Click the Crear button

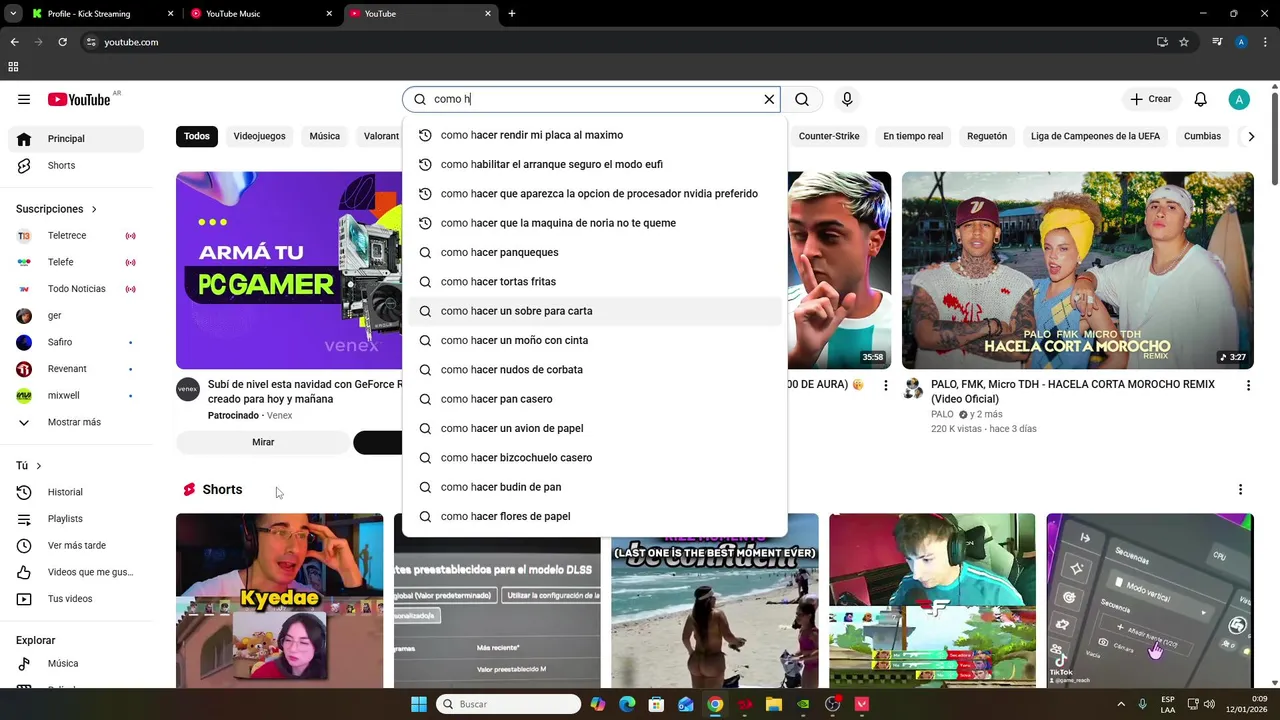(x=1151, y=99)
